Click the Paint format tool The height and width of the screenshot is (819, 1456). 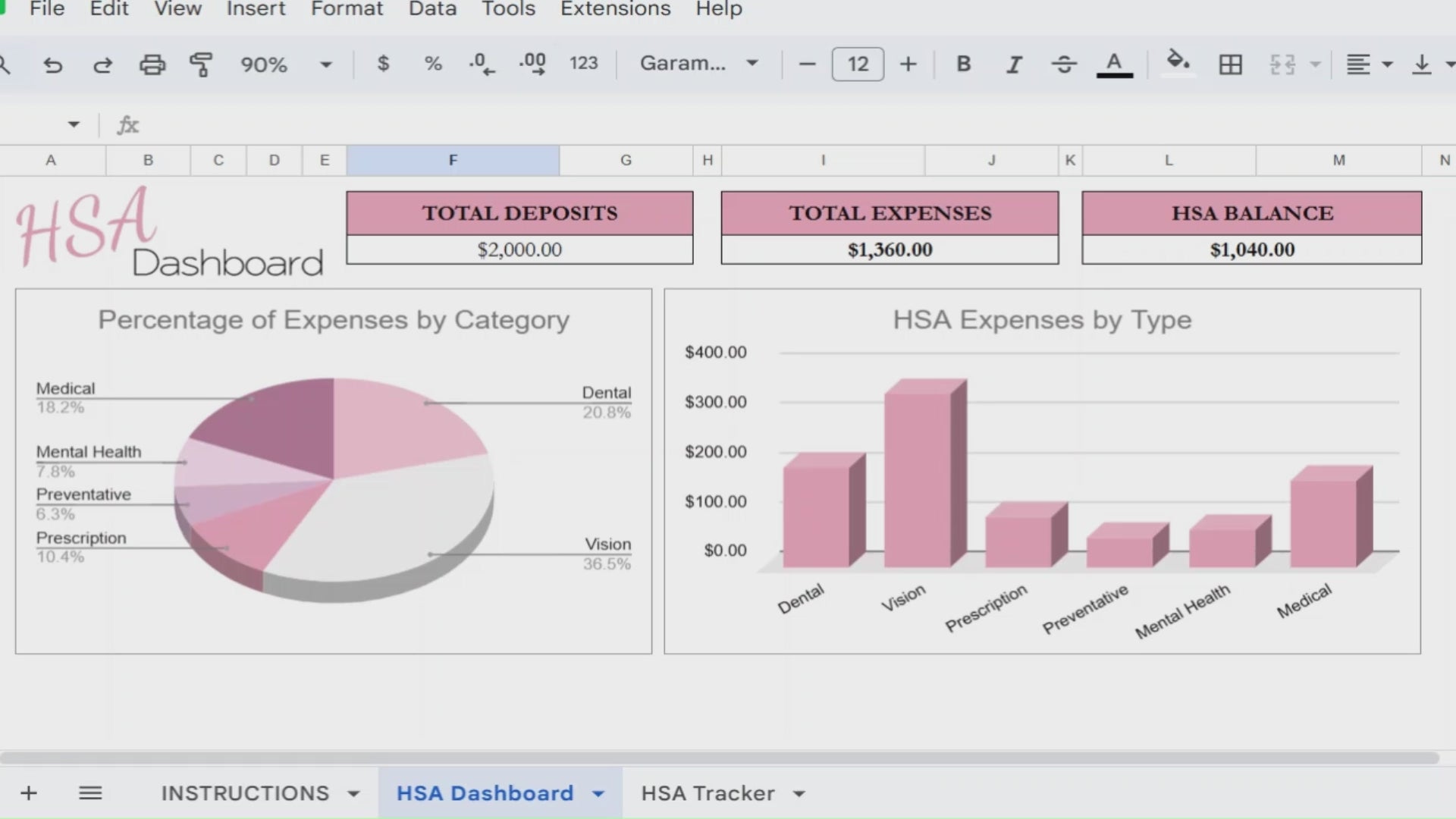201,64
